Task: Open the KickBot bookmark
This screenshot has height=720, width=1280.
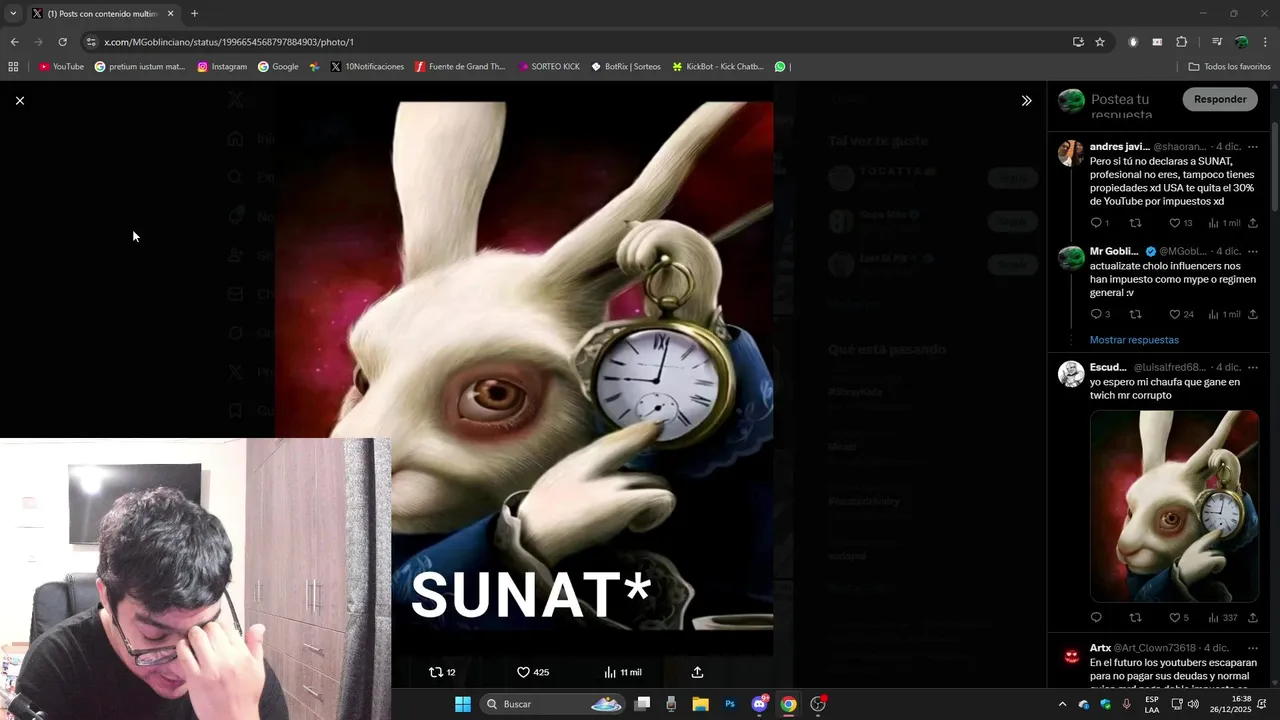Action: point(718,67)
